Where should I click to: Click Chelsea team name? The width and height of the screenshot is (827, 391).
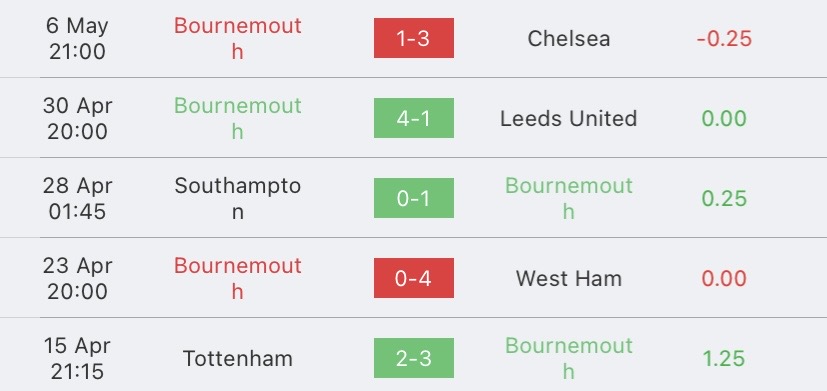tap(569, 39)
